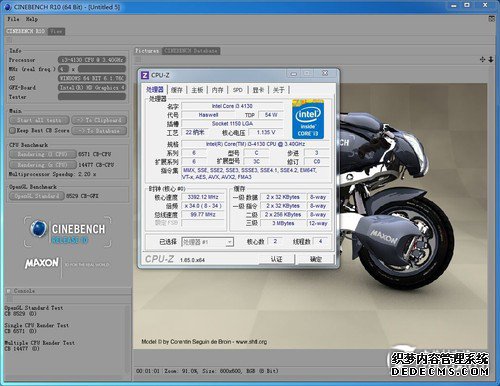Click the To Database button

pos(99,131)
